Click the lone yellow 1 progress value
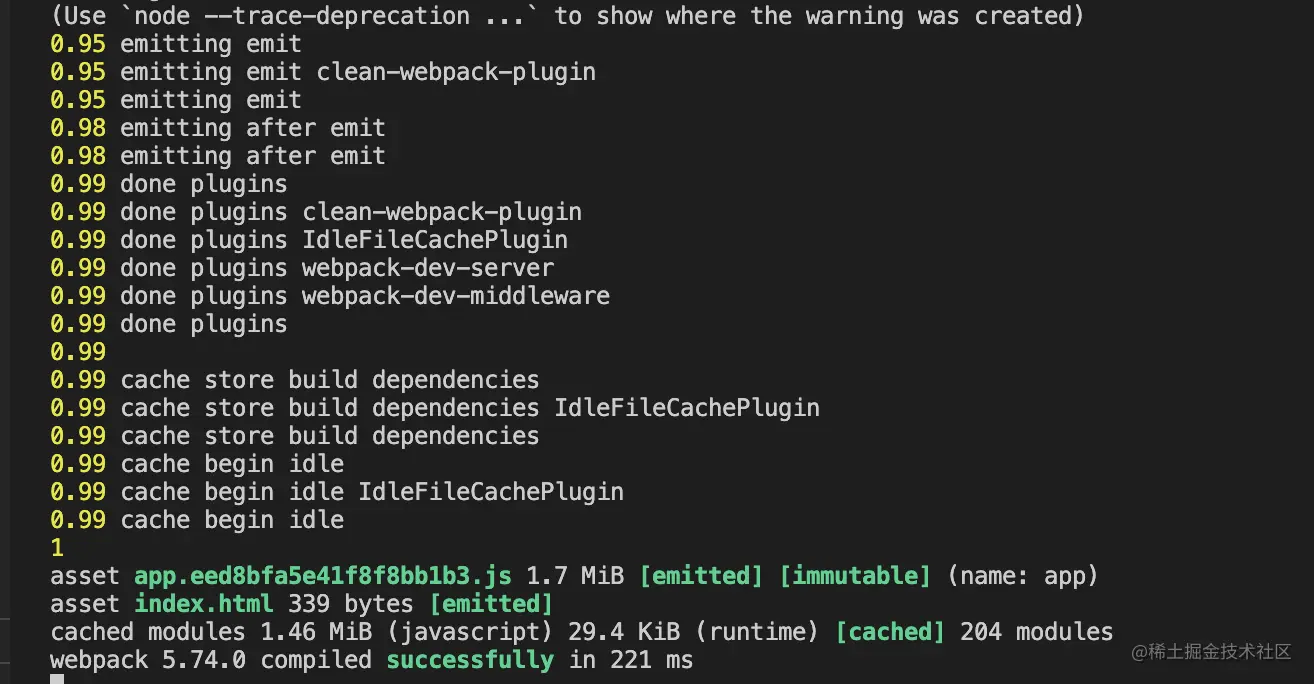This screenshot has height=684, width=1314. click(x=57, y=548)
